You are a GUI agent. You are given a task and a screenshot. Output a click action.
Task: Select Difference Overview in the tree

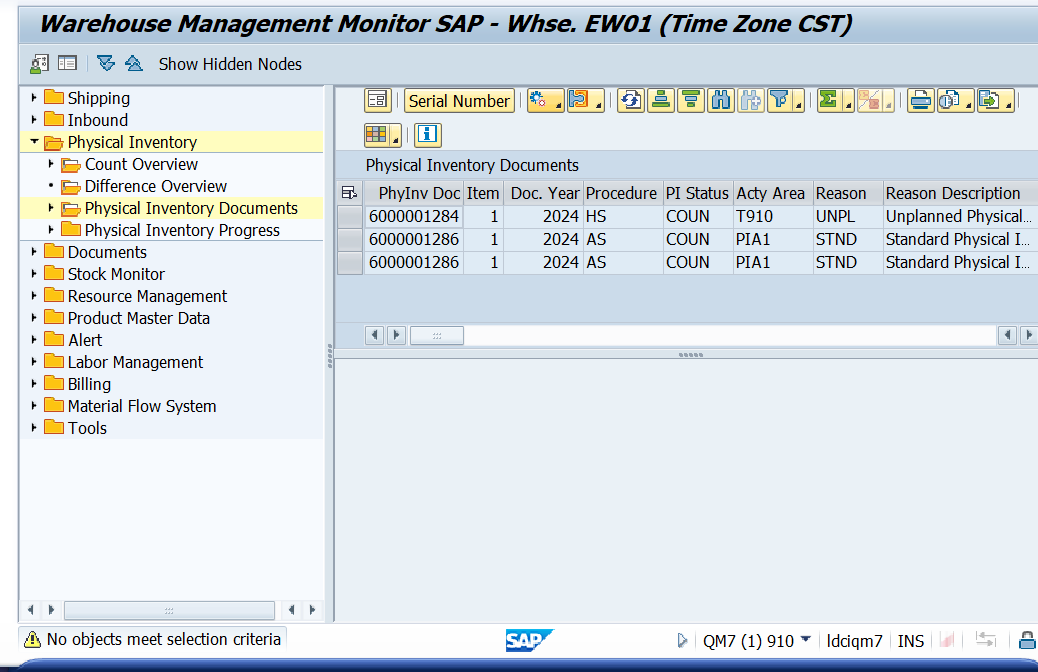(156, 186)
